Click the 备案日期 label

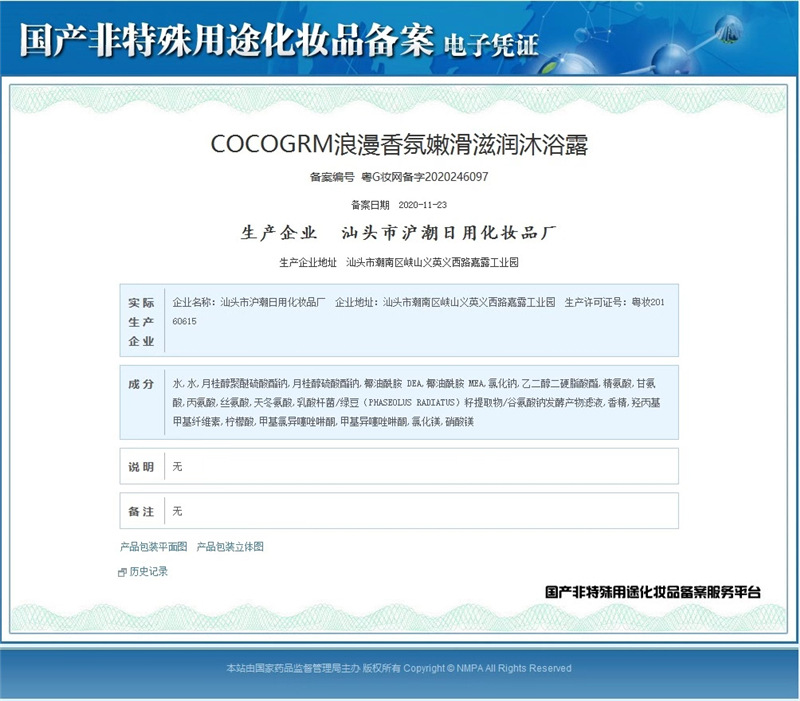(x=370, y=205)
